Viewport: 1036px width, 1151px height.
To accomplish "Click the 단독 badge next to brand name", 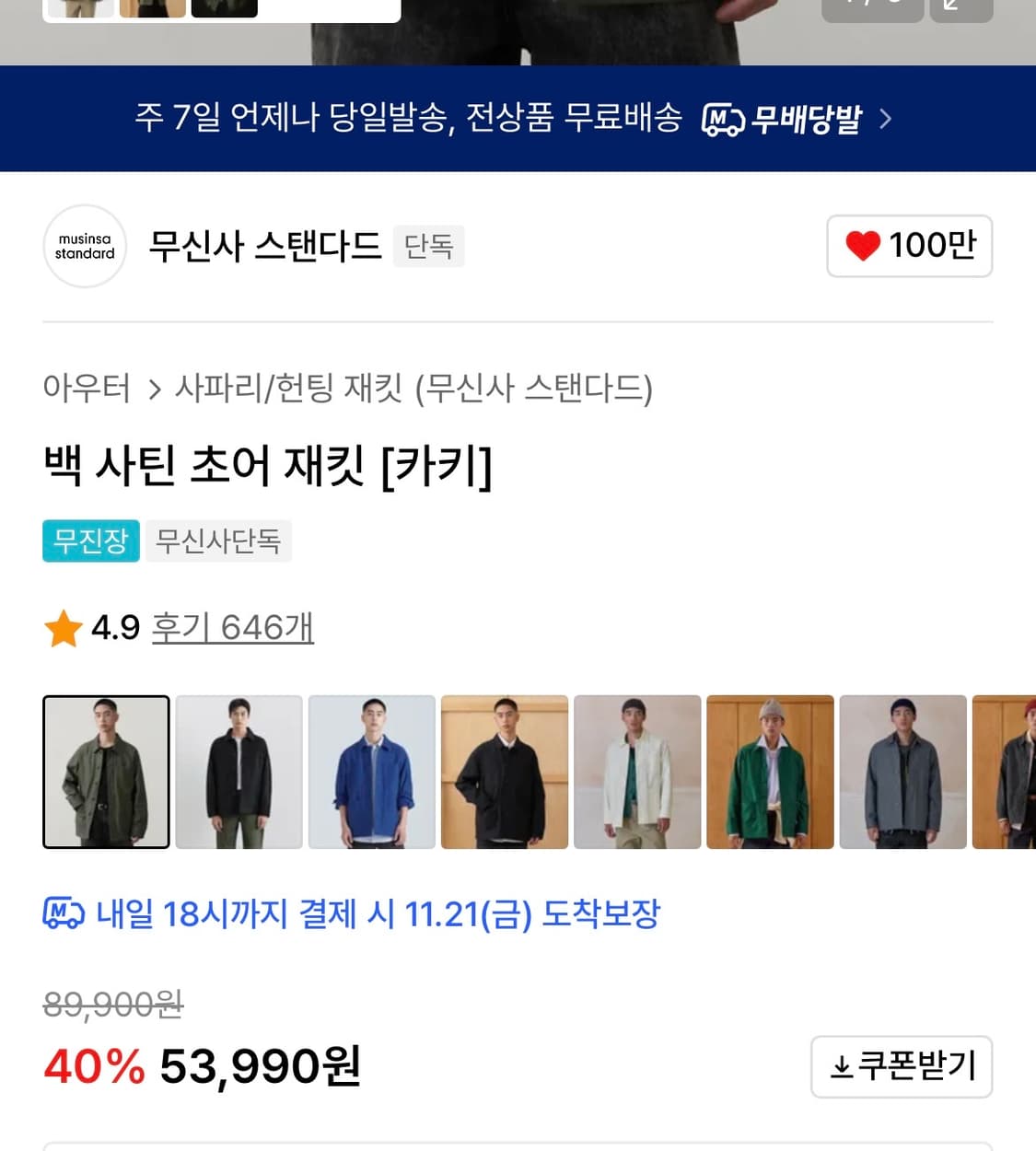I will click(428, 247).
